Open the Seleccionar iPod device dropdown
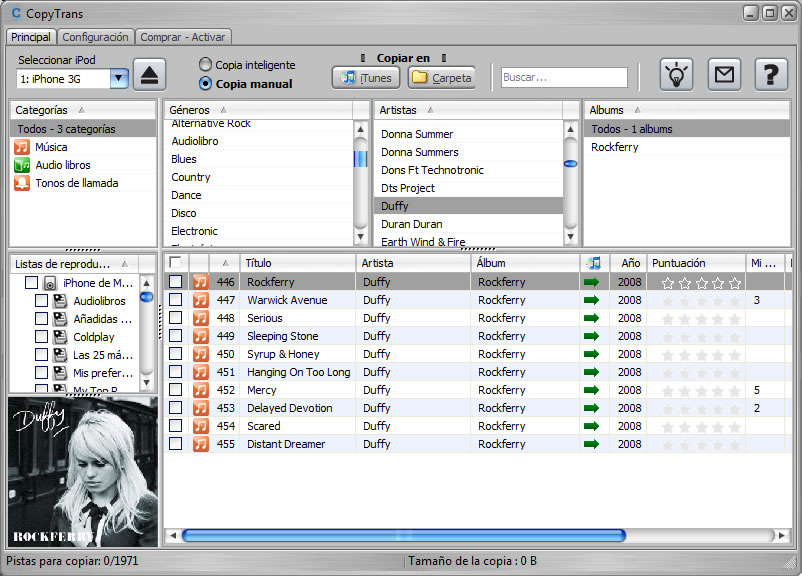 tap(119, 79)
